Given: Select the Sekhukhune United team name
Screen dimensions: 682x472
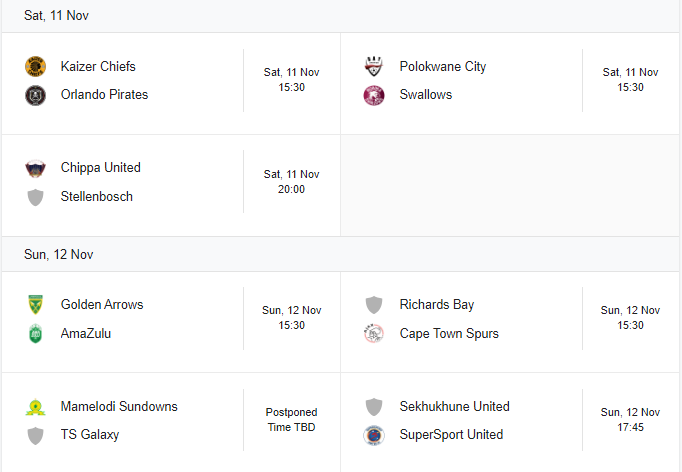Looking at the screenshot, I should [x=455, y=406].
